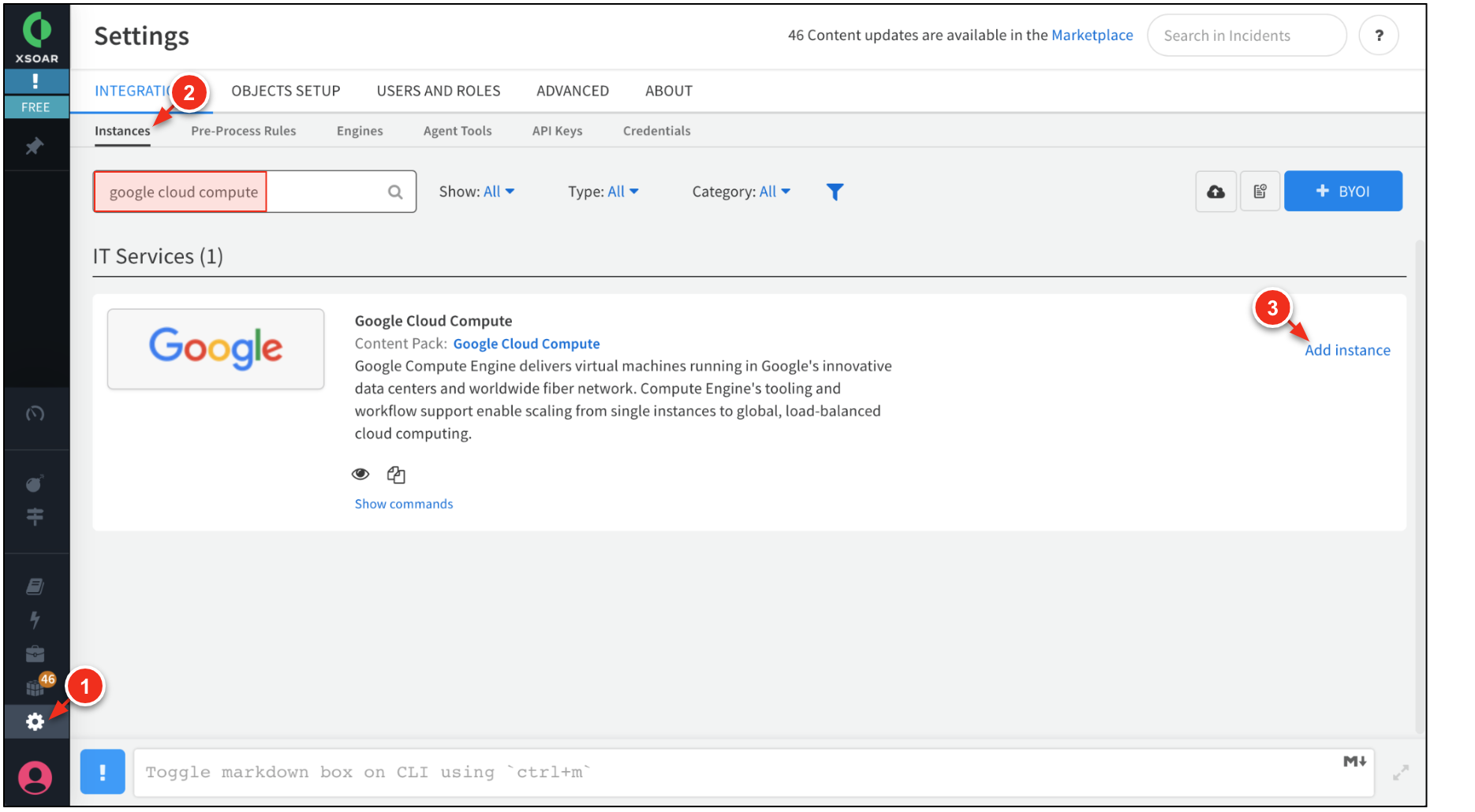The height and width of the screenshot is (812, 1475).
Task: Open Marketplace icon with 46 badge
Action: pos(35,687)
